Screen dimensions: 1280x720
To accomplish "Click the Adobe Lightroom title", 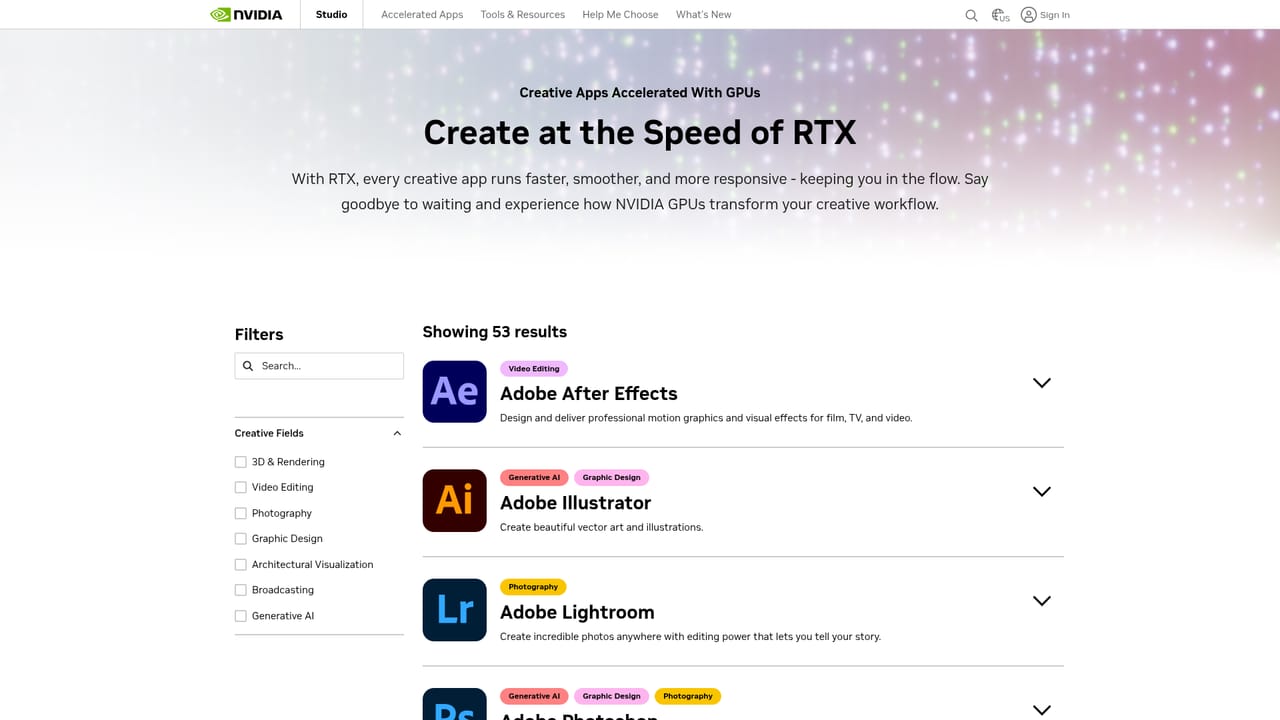I will [577, 612].
